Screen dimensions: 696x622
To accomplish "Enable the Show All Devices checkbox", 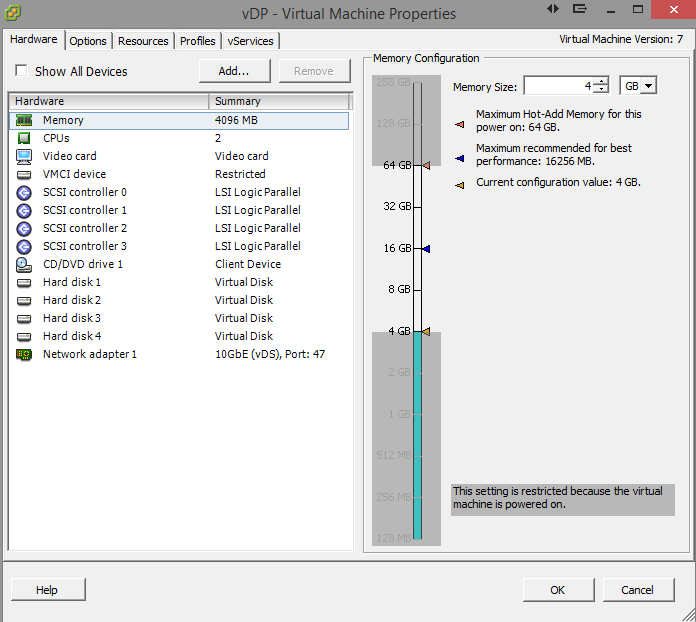I will 21,72.
